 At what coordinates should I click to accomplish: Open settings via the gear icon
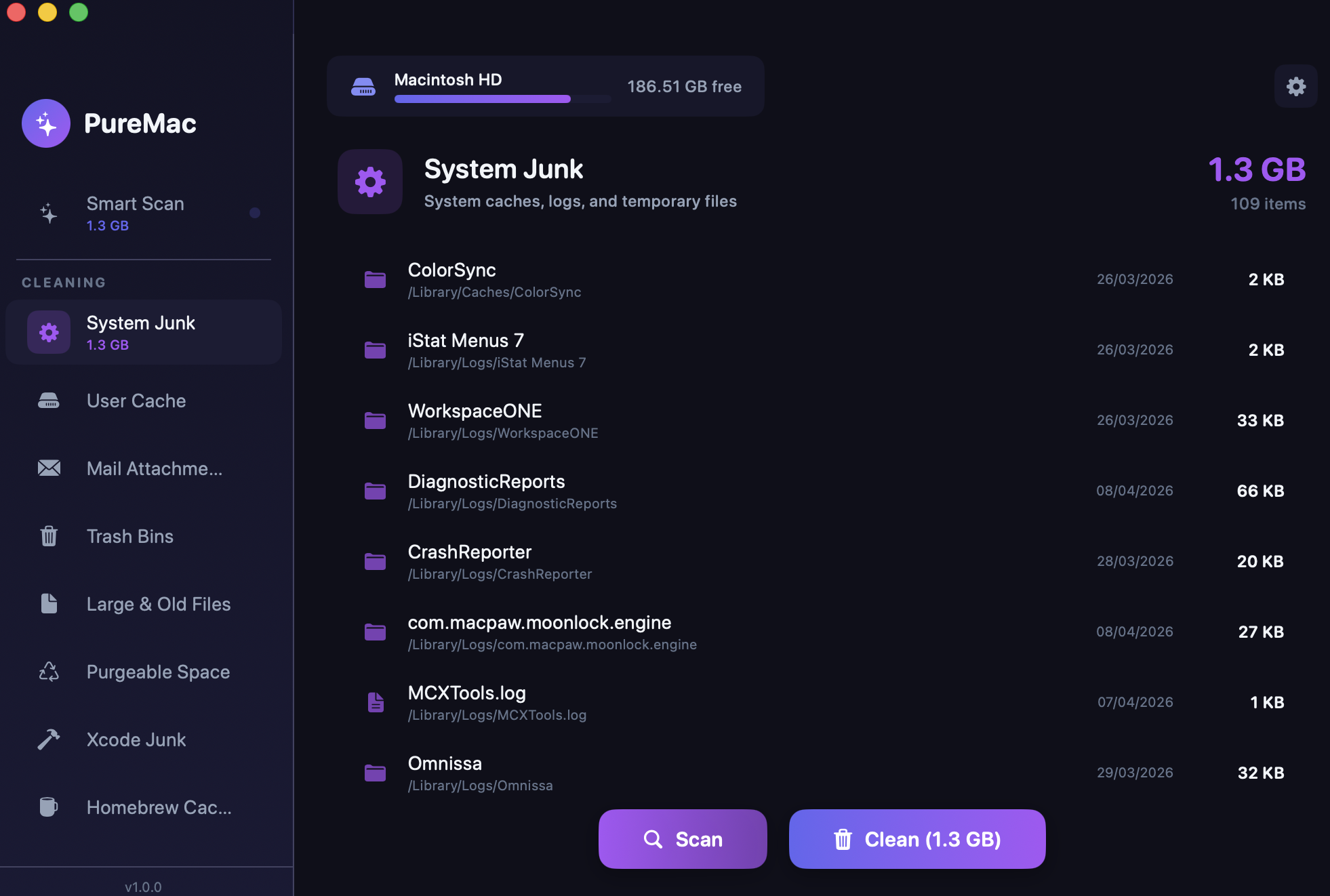[x=1295, y=86]
